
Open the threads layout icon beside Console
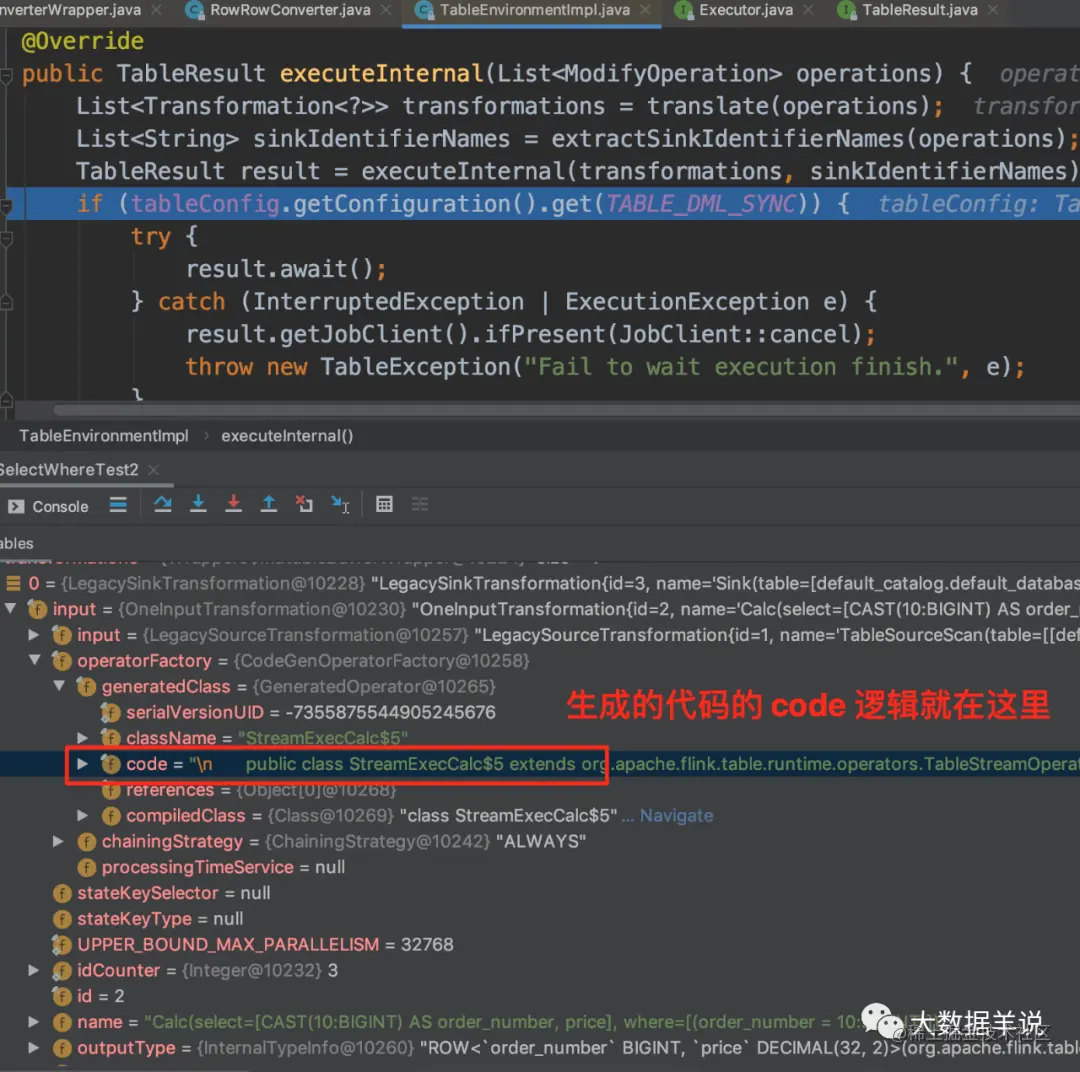(x=118, y=505)
